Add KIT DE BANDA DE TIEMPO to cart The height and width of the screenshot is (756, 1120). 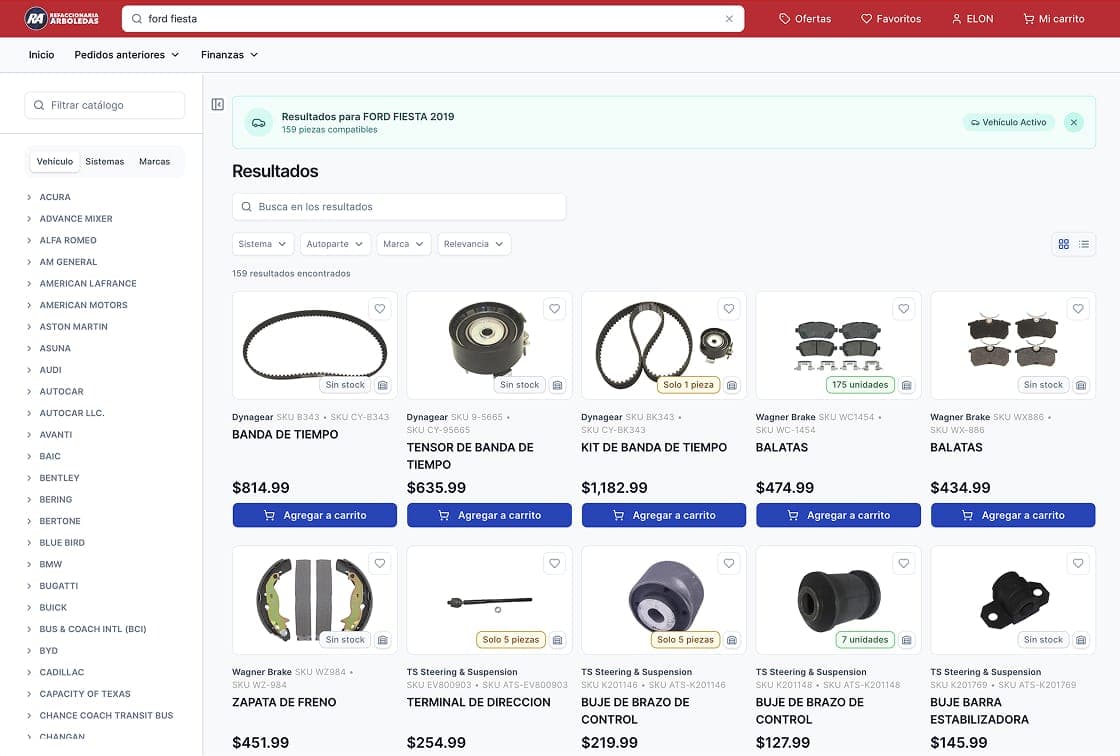[x=664, y=515]
